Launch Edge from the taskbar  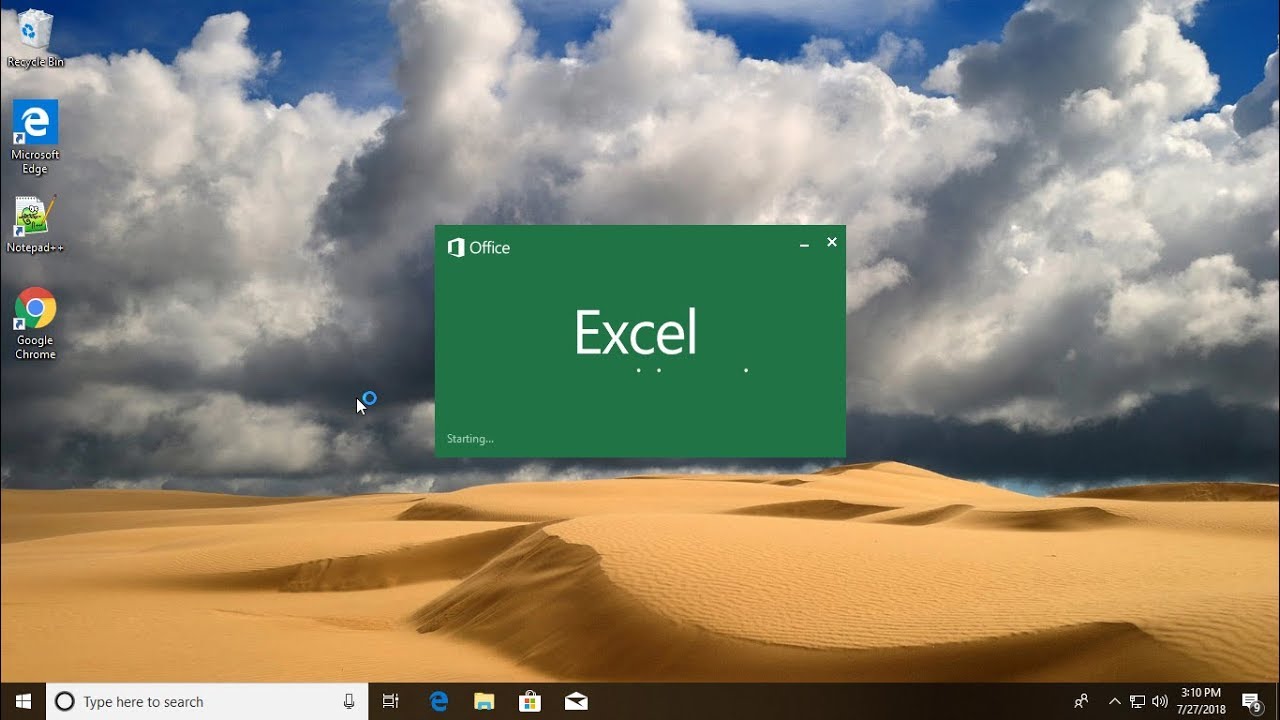(x=439, y=702)
